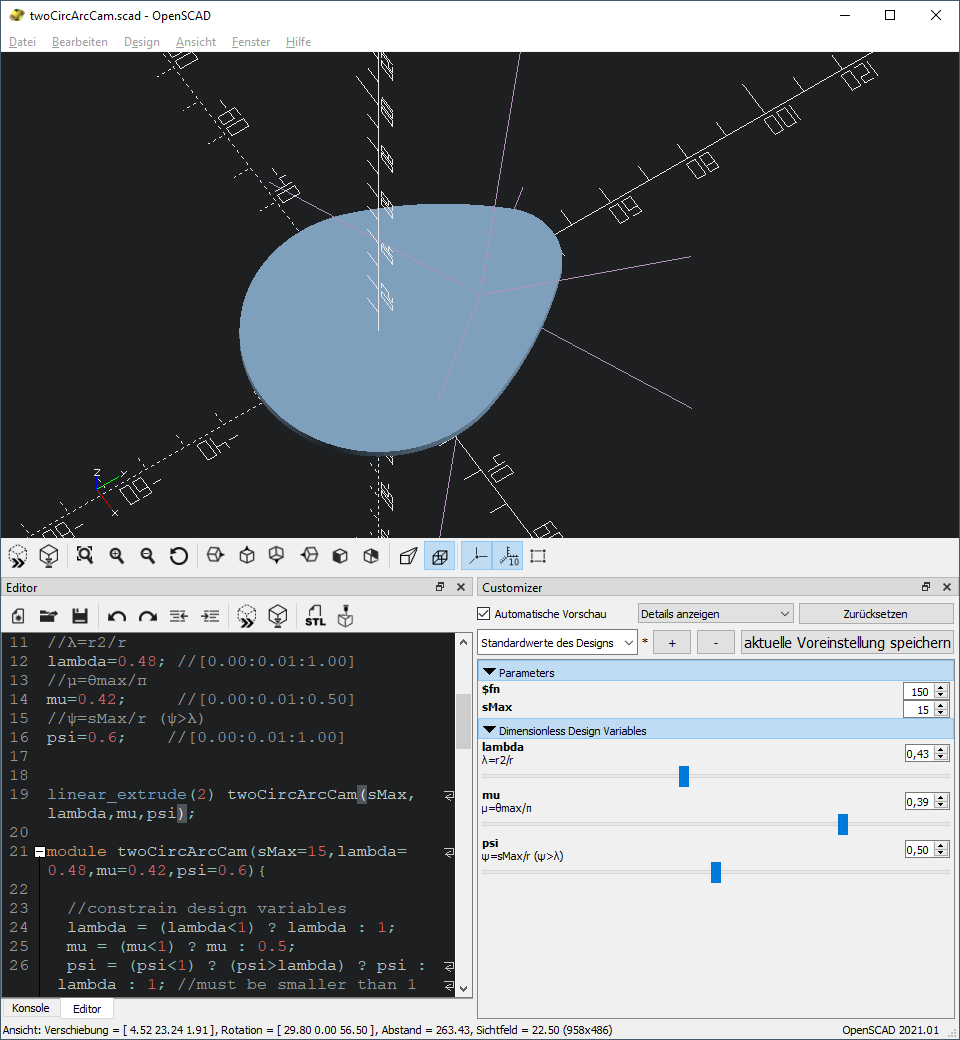This screenshot has width=960, height=1040.
Task: Switch to perspective view icon
Action: click(x=407, y=555)
